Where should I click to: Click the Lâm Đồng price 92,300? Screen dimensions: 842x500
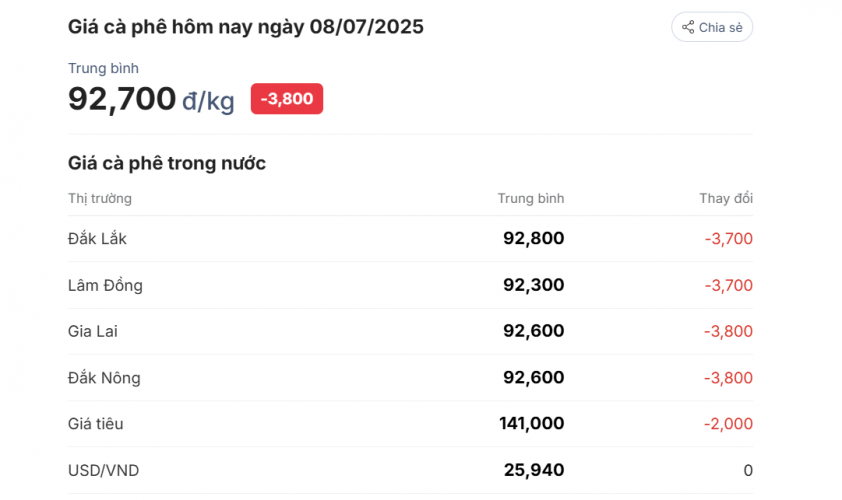[x=534, y=285]
